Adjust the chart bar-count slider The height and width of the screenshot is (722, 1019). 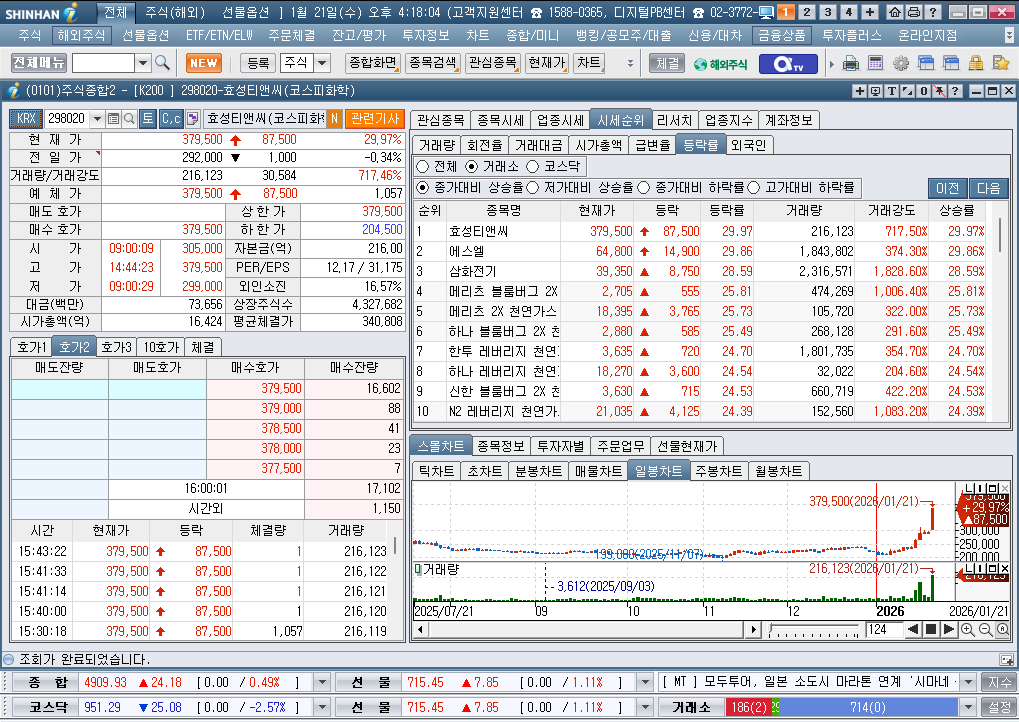pyautogui.click(x=814, y=630)
